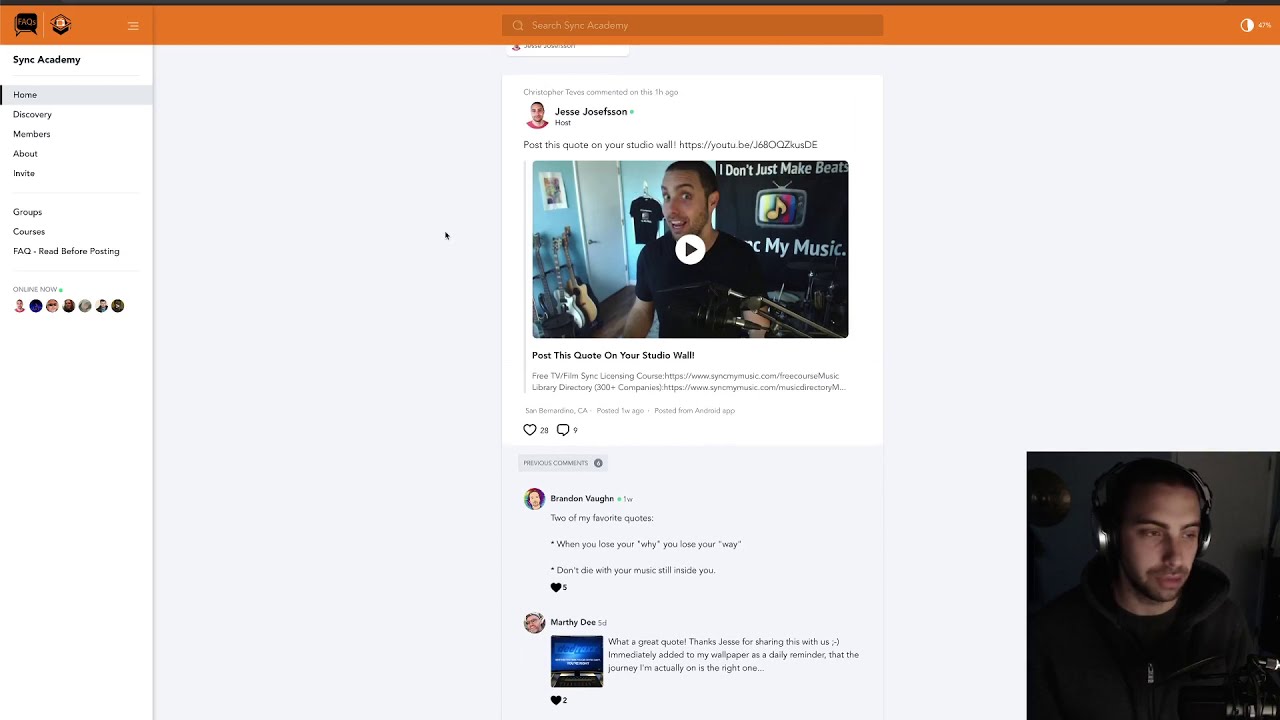Open the Groups section
This screenshot has width=1280, height=720.
28,212
